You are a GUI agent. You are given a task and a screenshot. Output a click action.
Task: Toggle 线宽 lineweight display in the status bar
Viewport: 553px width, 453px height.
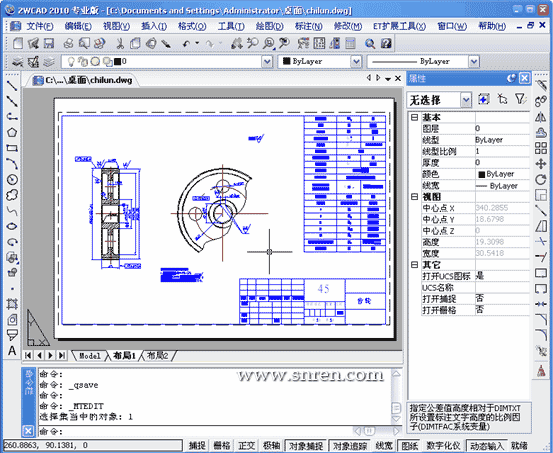384,445
